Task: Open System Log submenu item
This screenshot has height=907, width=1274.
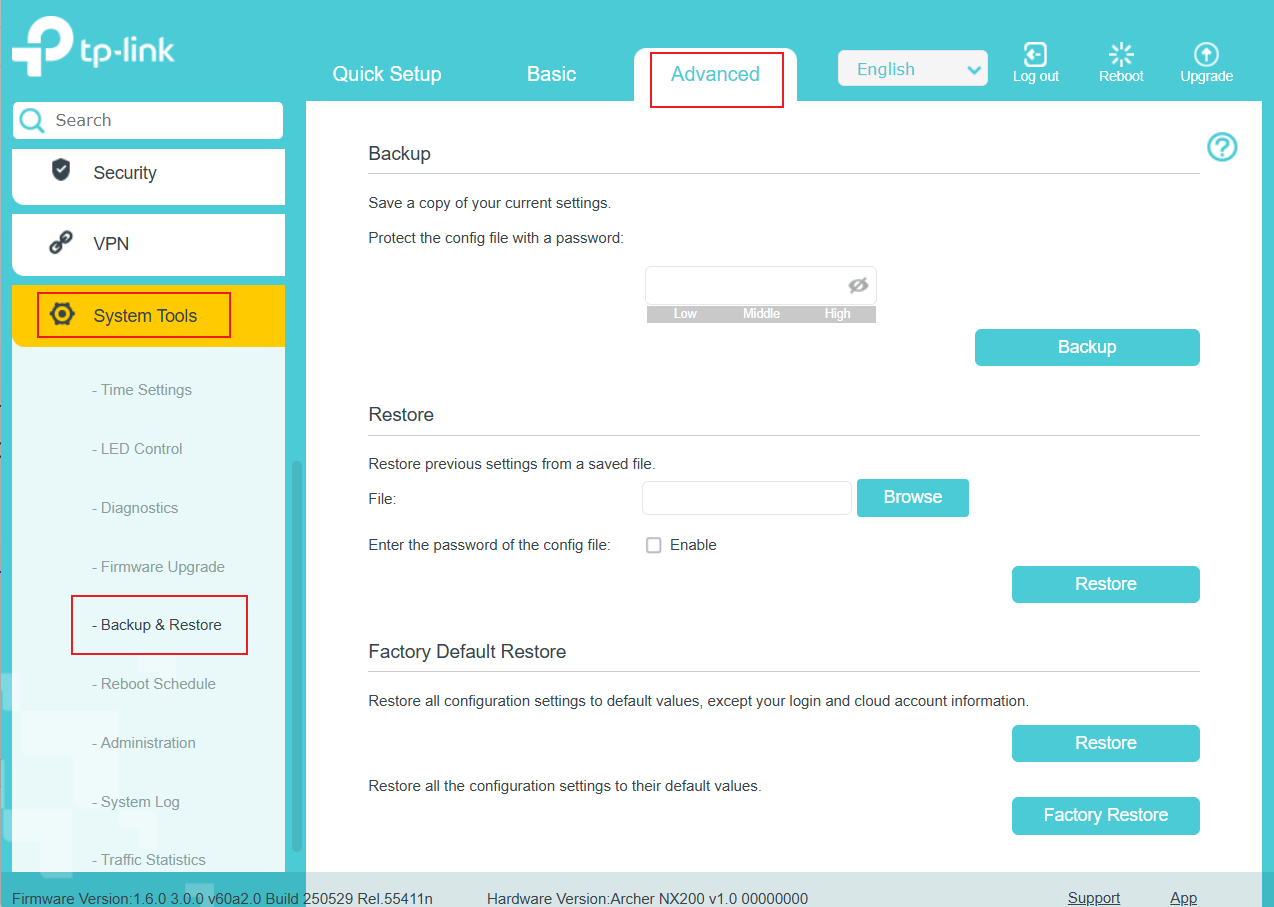Action: pyautogui.click(x=136, y=802)
